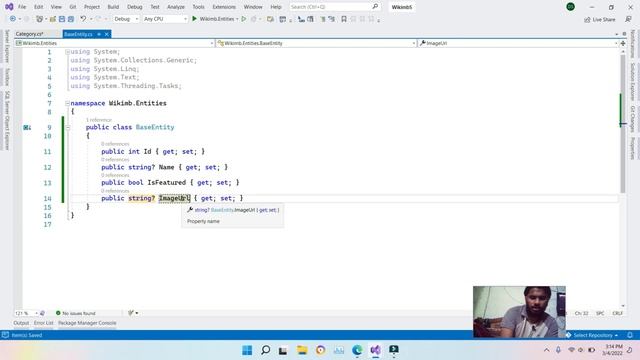
Task: Focus the Search (Ctrl+Q) box
Action: pyautogui.click(x=334, y=7)
